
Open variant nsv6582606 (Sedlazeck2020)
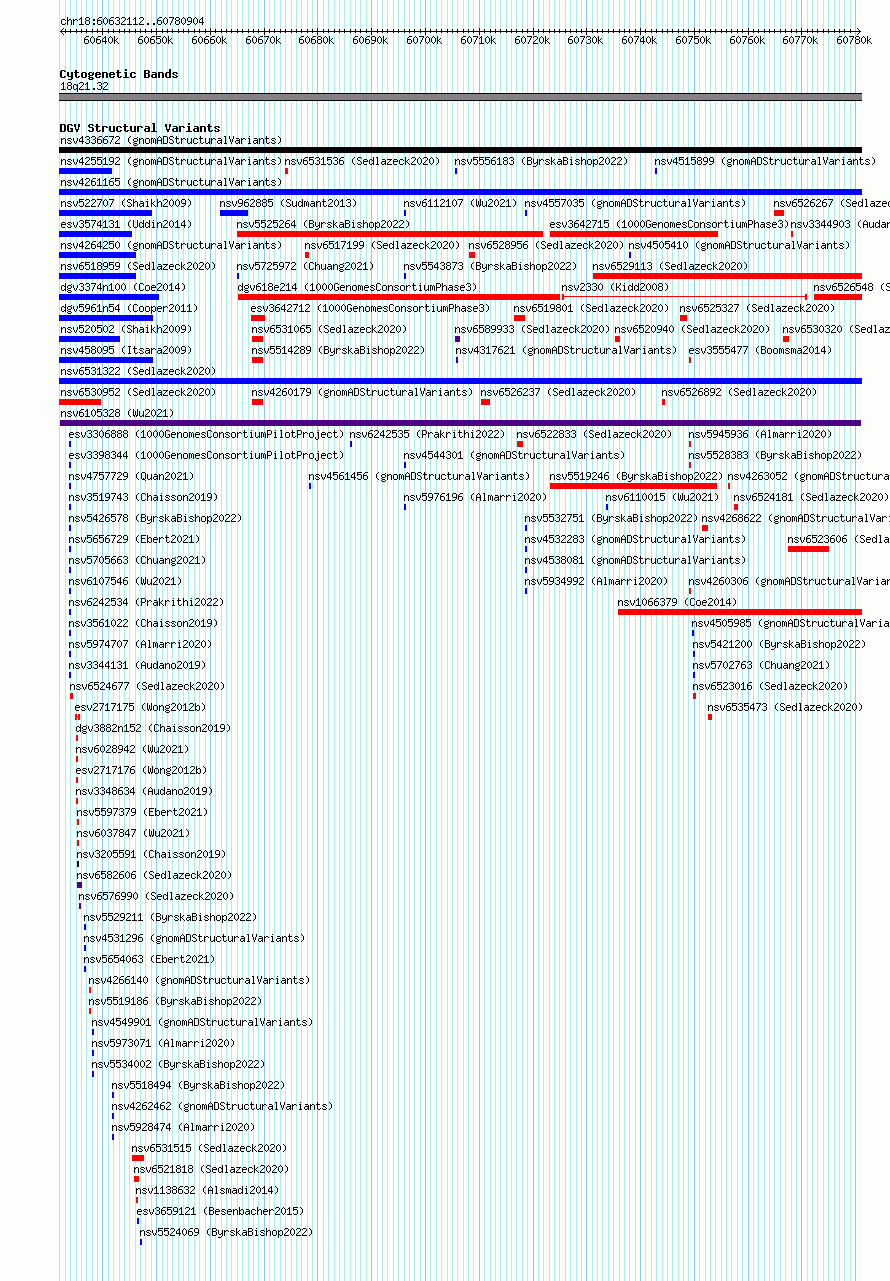pos(154,875)
